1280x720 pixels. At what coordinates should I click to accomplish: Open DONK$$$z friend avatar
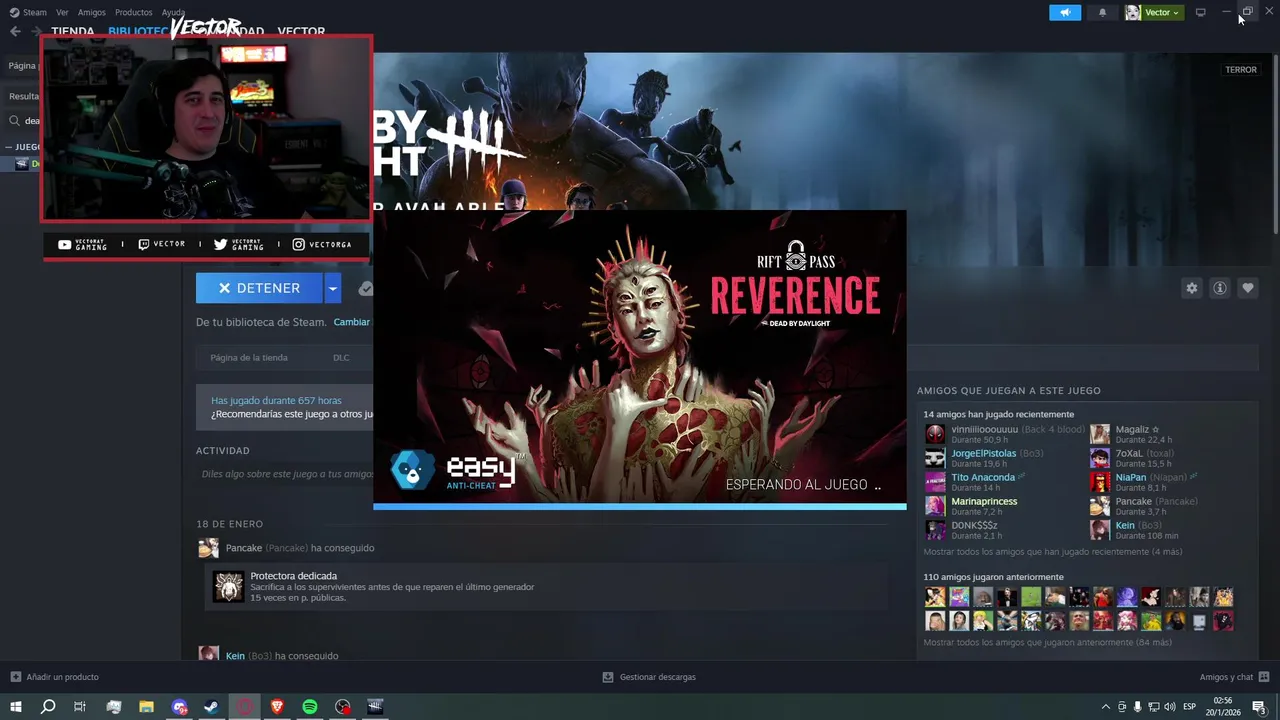coord(934,530)
